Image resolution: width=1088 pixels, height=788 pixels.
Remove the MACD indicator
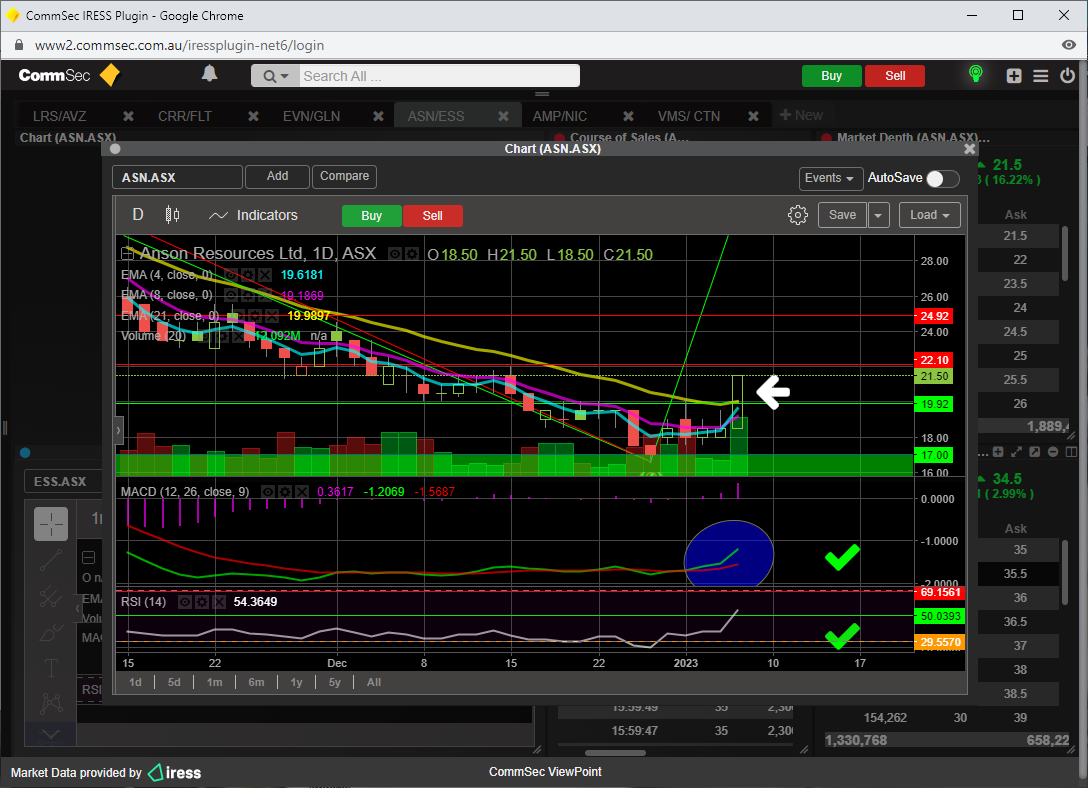click(x=301, y=492)
